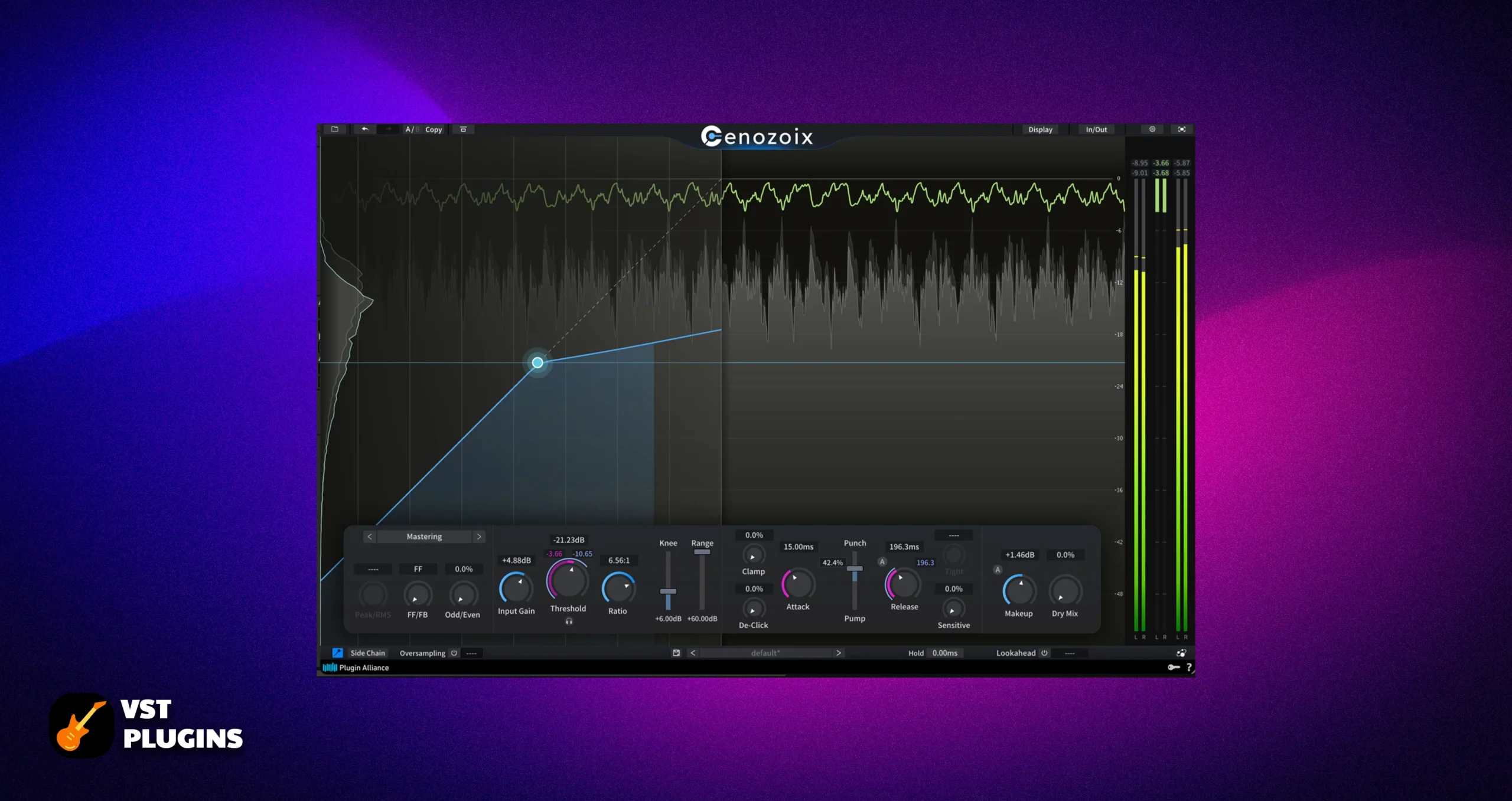This screenshot has width=1512, height=801.
Task: Go to previous preset arrow
Action: pos(693,653)
